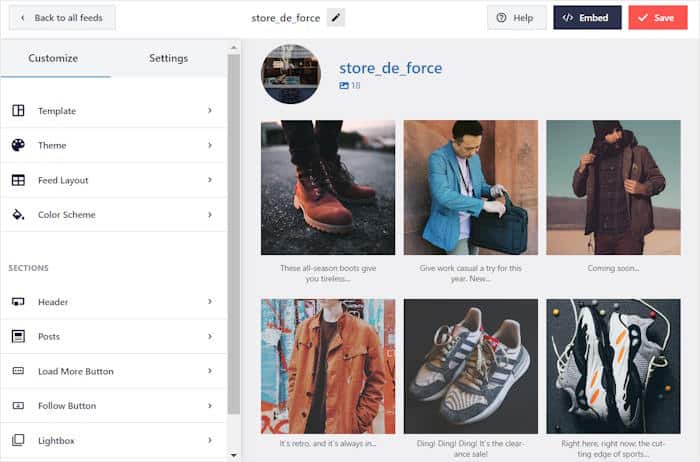Click the Embed code brackets icon
The width and height of the screenshot is (700, 462).
click(567, 18)
